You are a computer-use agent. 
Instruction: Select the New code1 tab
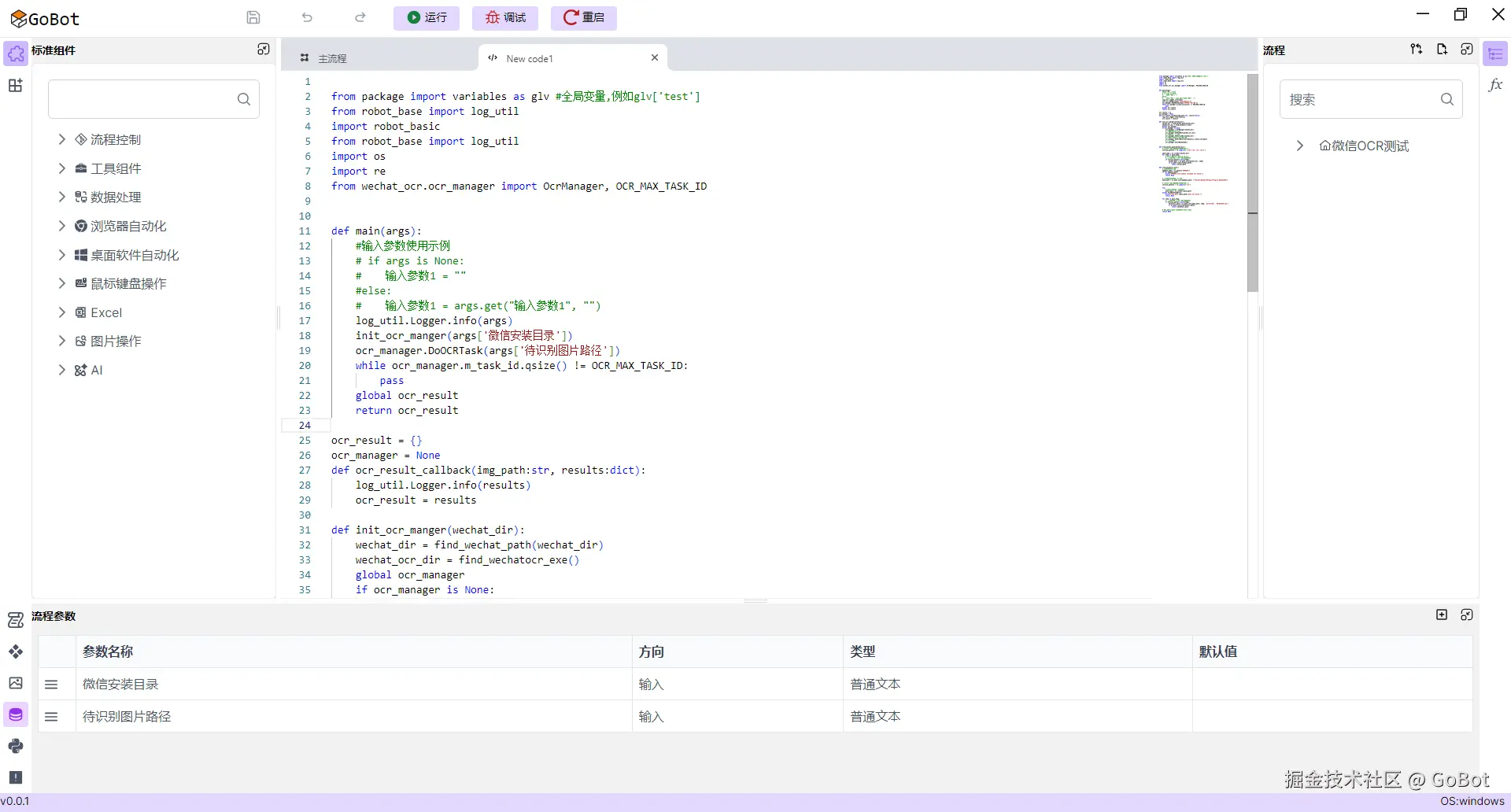530,57
